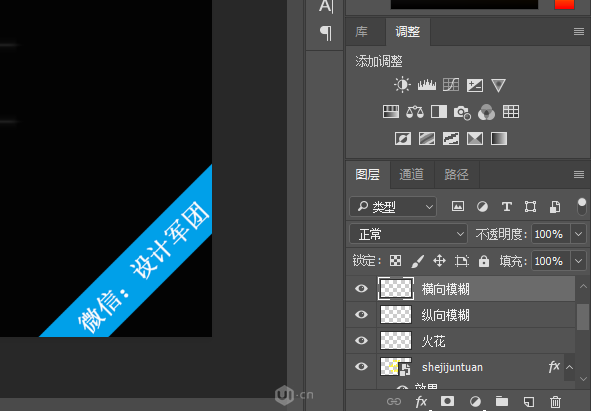Open the Layers panel menu

pos(579,174)
